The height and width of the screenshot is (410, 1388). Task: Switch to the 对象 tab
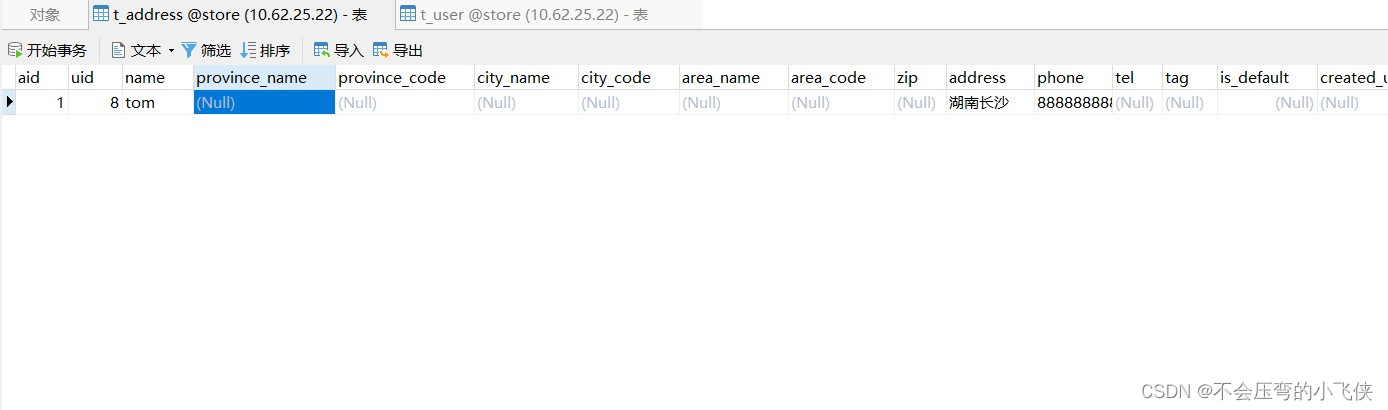click(x=45, y=14)
